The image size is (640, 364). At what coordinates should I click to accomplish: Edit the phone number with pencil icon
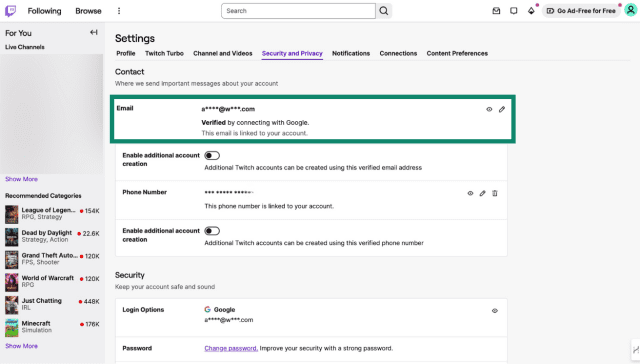click(482, 193)
